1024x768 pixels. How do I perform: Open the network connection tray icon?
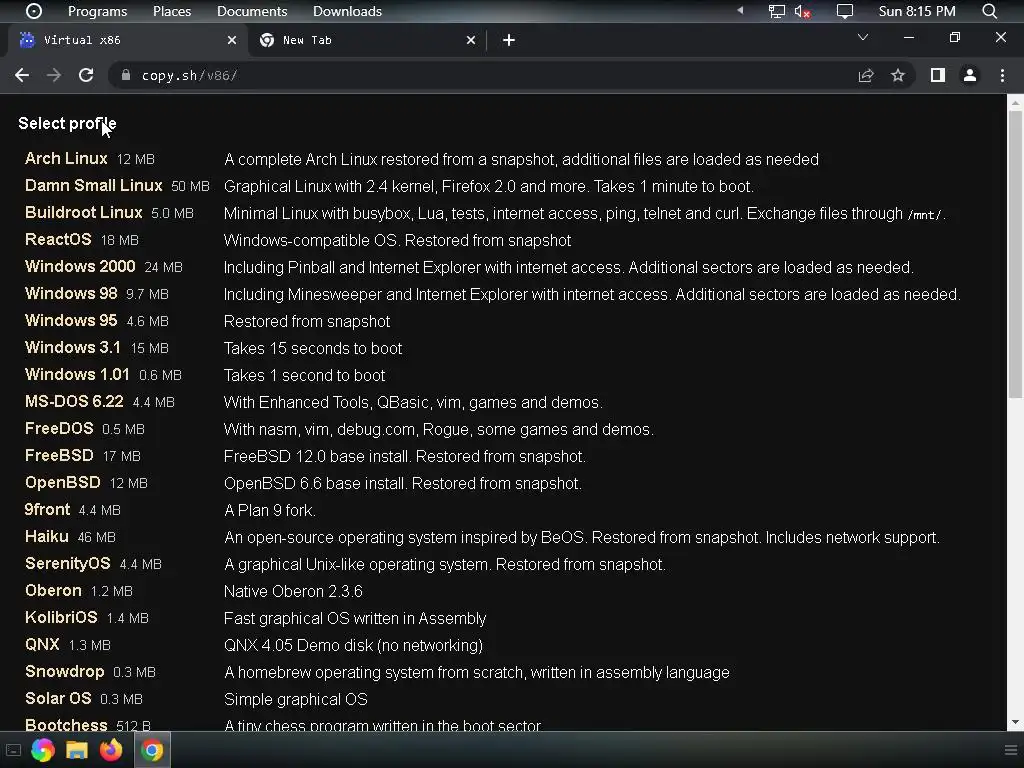tap(776, 11)
